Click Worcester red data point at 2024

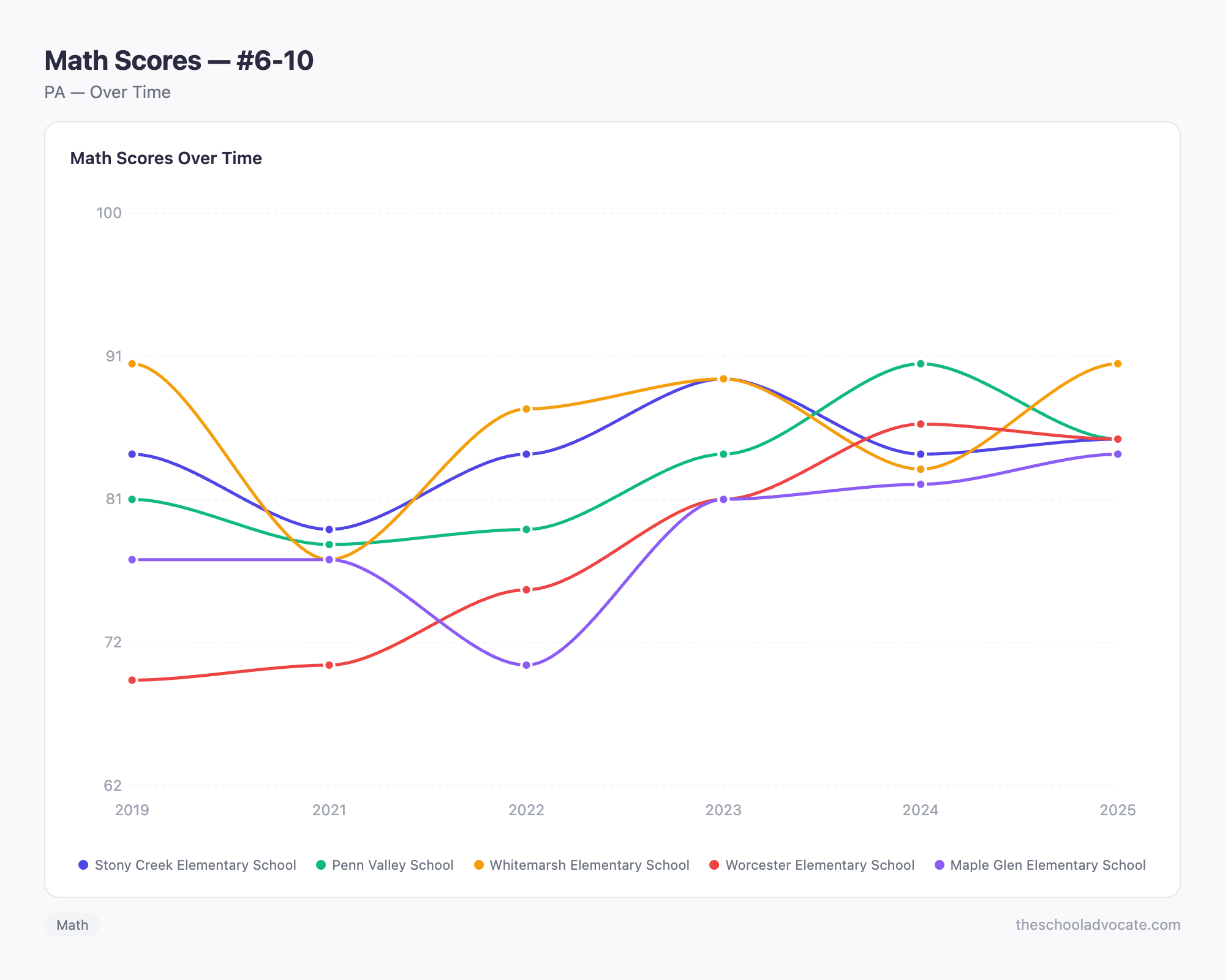(921, 424)
